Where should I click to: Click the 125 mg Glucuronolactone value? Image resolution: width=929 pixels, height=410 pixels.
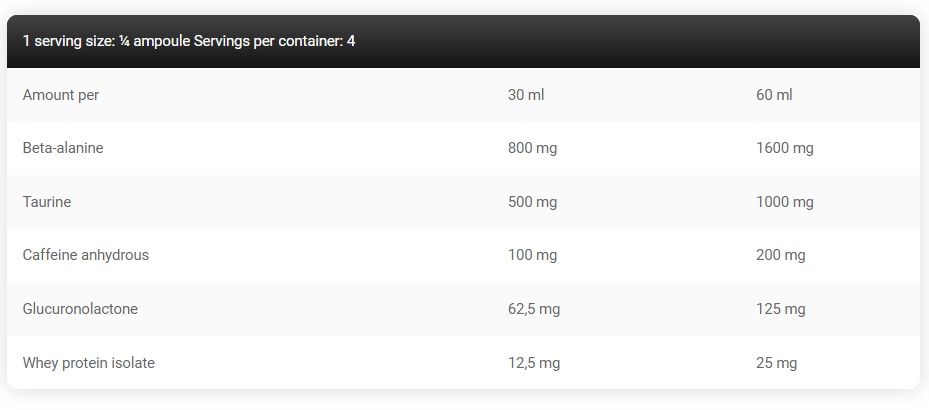(x=781, y=309)
